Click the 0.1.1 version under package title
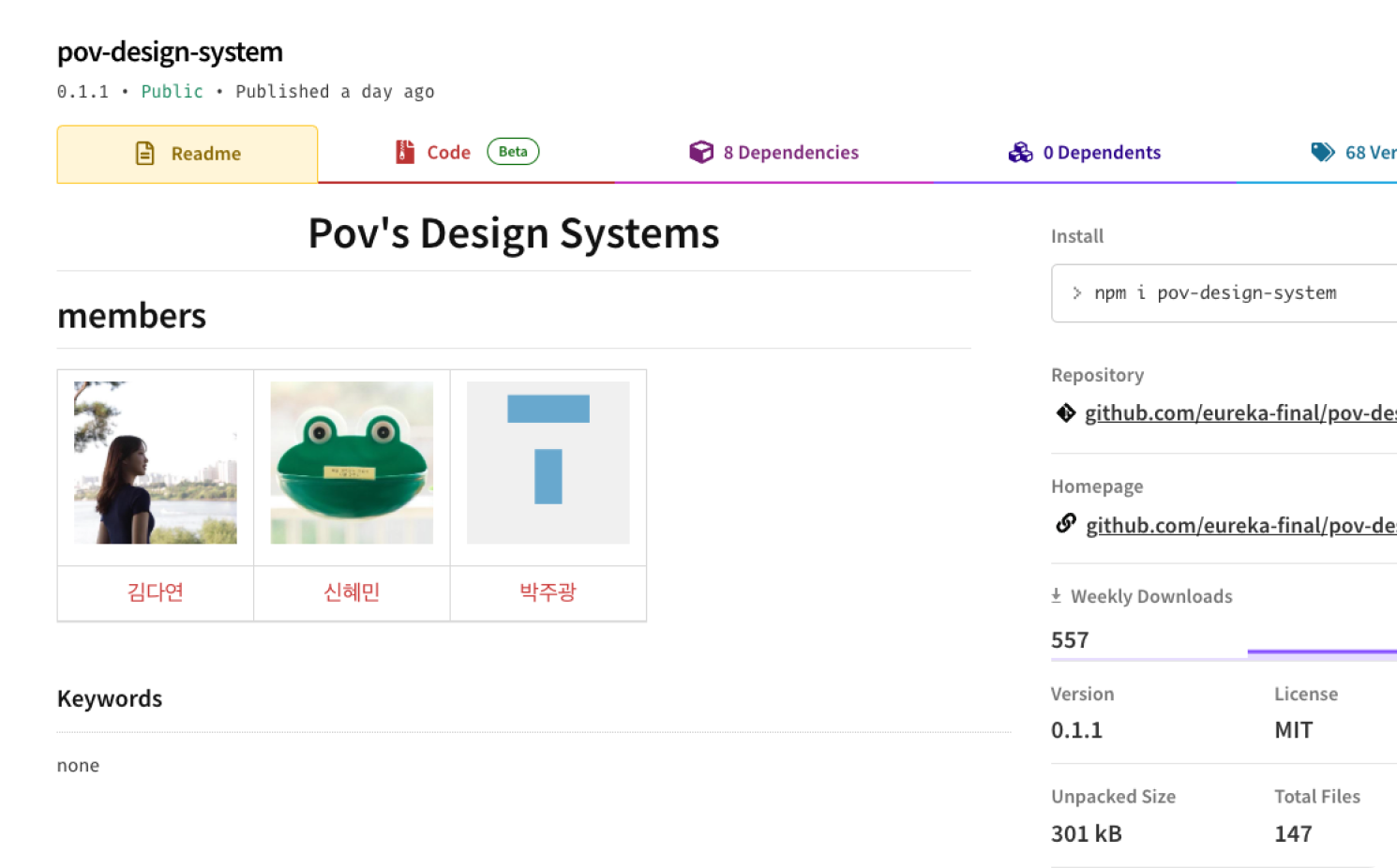This screenshot has width=1397, height=868. tap(83, 92)
